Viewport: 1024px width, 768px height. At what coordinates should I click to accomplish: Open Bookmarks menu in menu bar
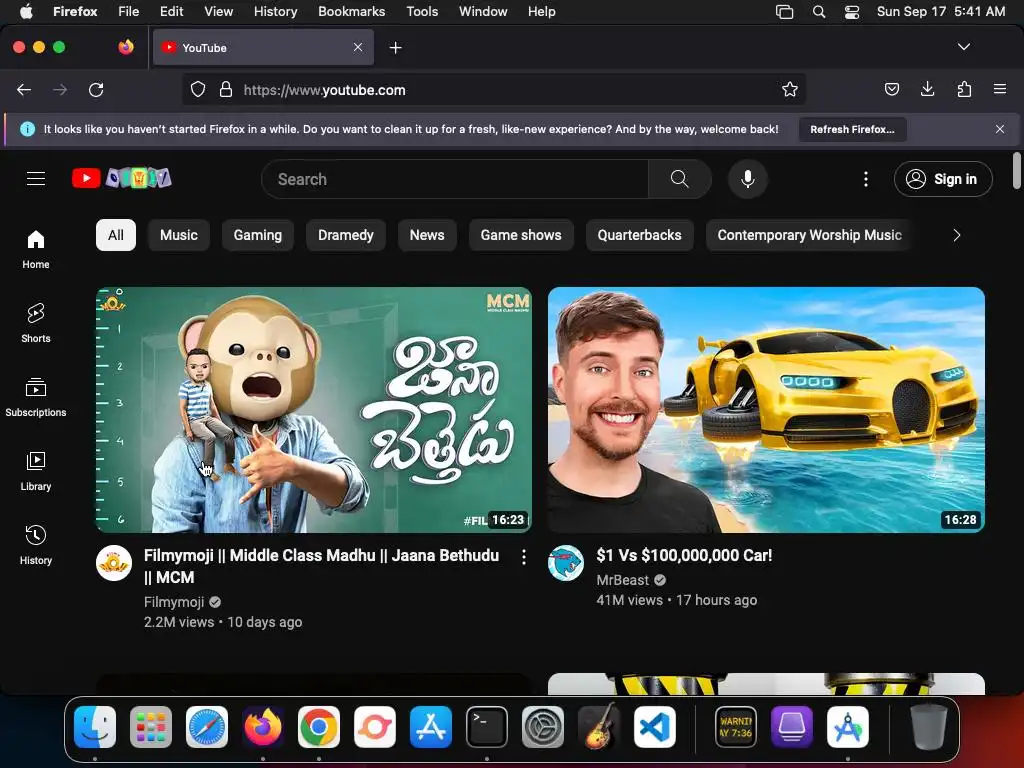(x=351, y=11)
